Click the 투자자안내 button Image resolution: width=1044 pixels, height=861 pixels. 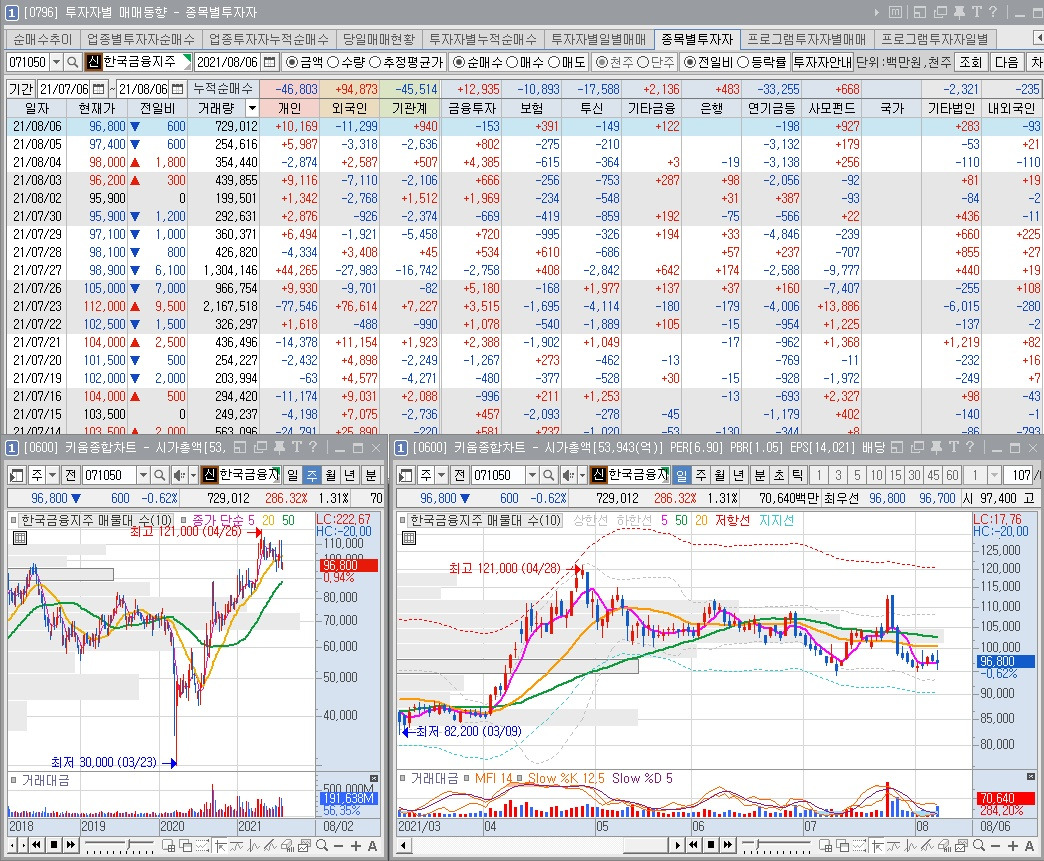822,62
